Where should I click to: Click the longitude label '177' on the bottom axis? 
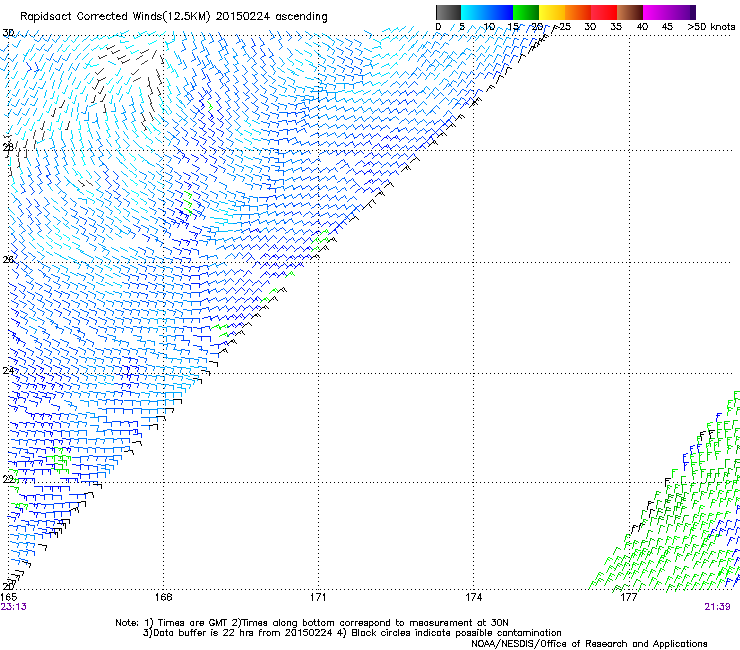pos(629,597)
